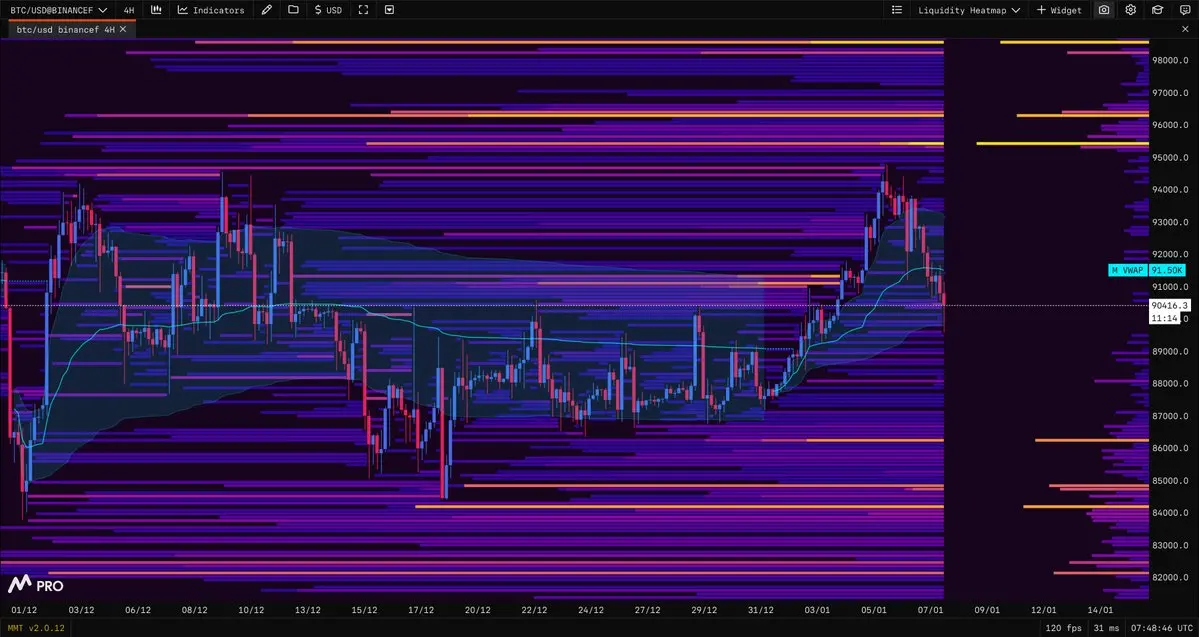Click the 01/12 date axis label
This screenshot has width=1199, height=637.
click(x=24, y=609)
